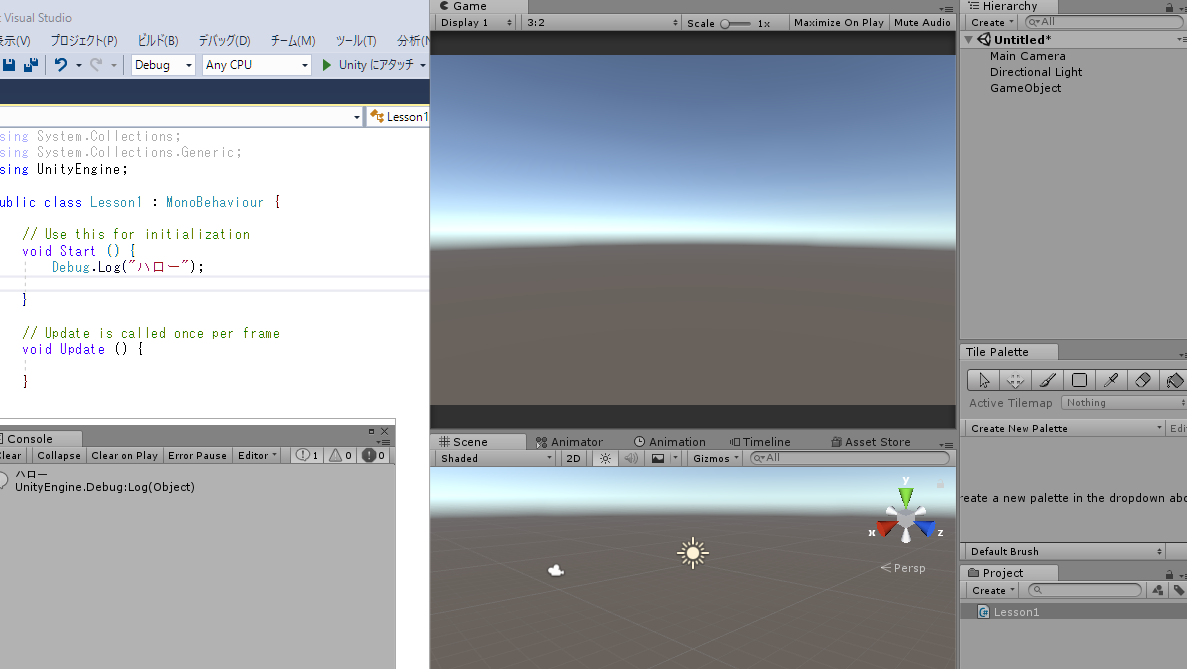Select the Tile Palette move tool
The height and width of the screenshot is (669, 1187).
click(1015, 380)
